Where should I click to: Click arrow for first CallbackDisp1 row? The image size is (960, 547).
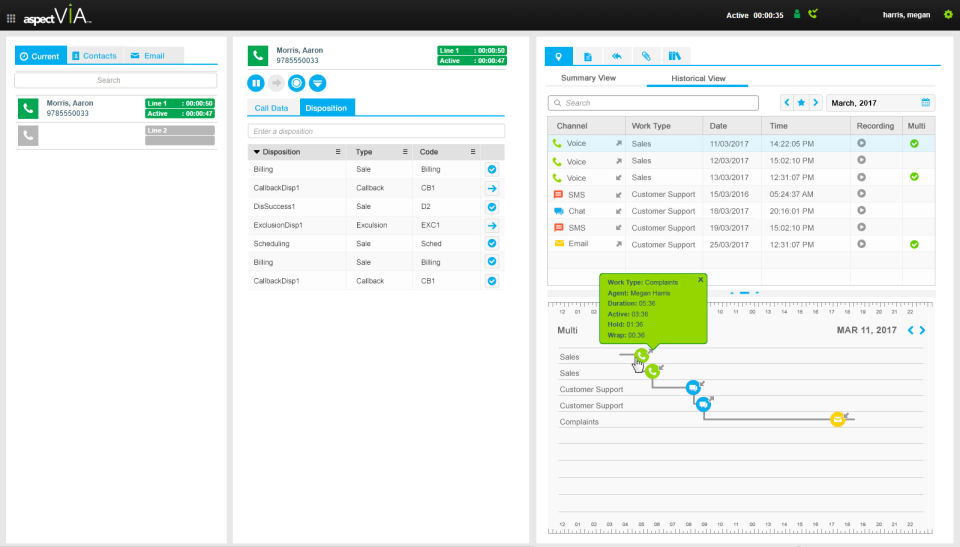pos(492,189)
